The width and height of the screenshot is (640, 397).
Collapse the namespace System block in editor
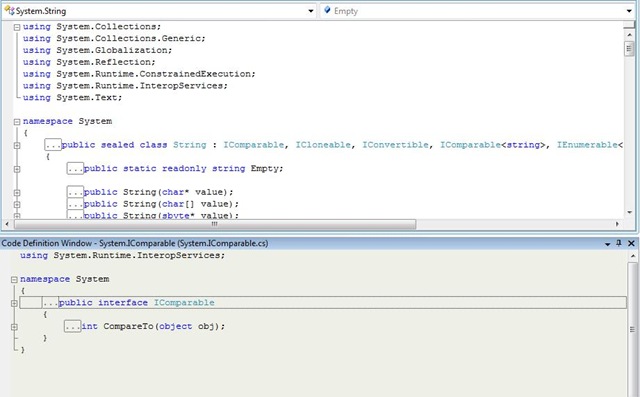coord(17,122)
